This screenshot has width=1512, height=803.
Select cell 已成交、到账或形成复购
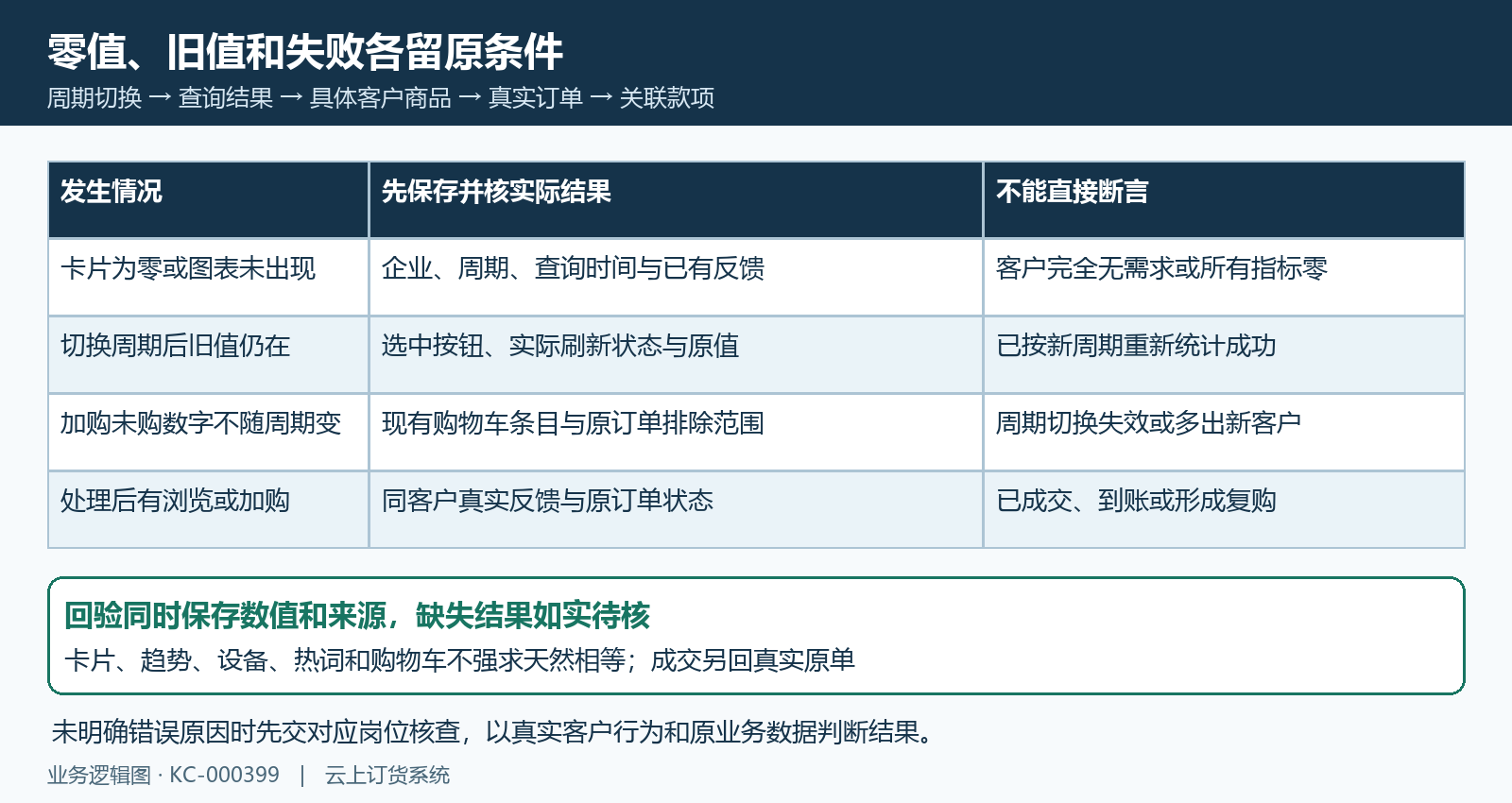point(1224,509)
